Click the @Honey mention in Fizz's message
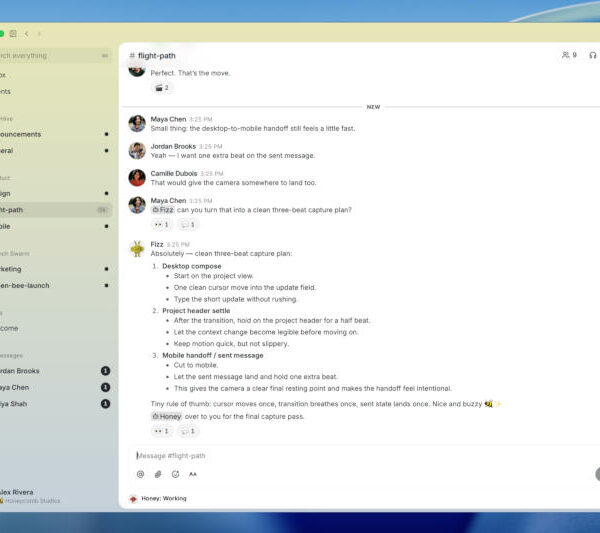This screenshot has height=533, width=600. [166, 417]
